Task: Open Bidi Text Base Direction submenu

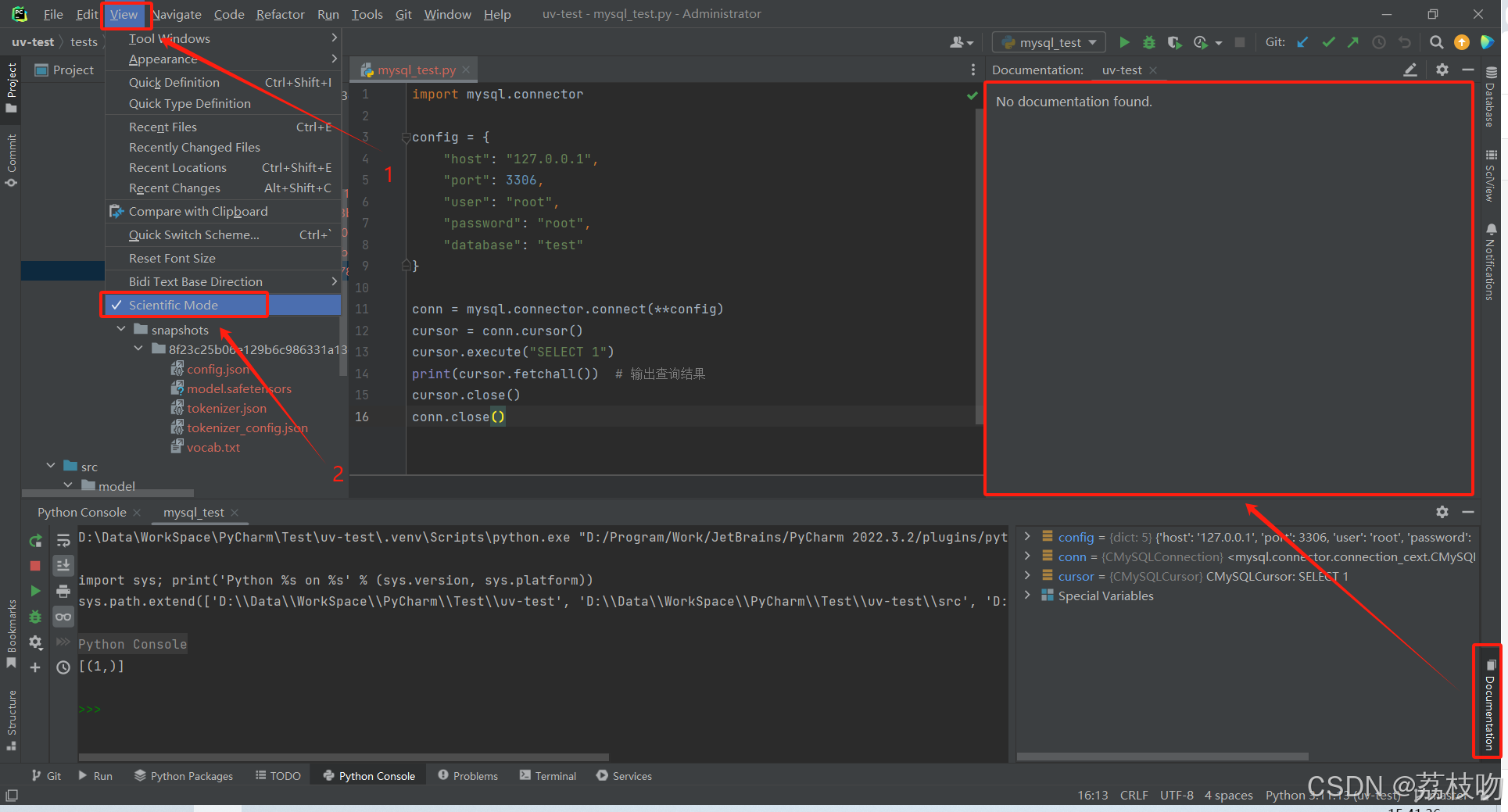Action: [224, 281]
